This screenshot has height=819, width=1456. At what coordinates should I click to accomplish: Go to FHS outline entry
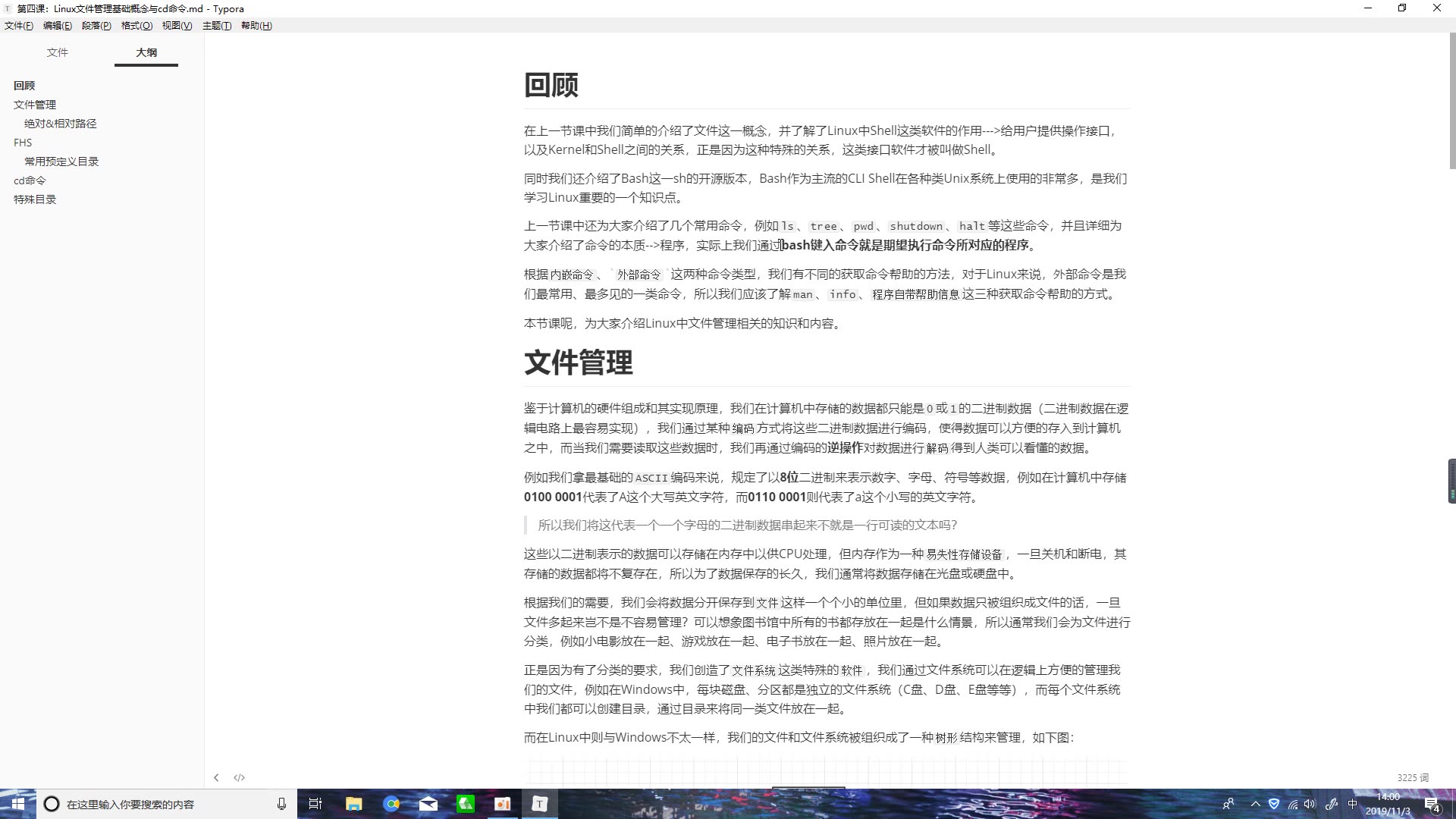pos(23,143)
